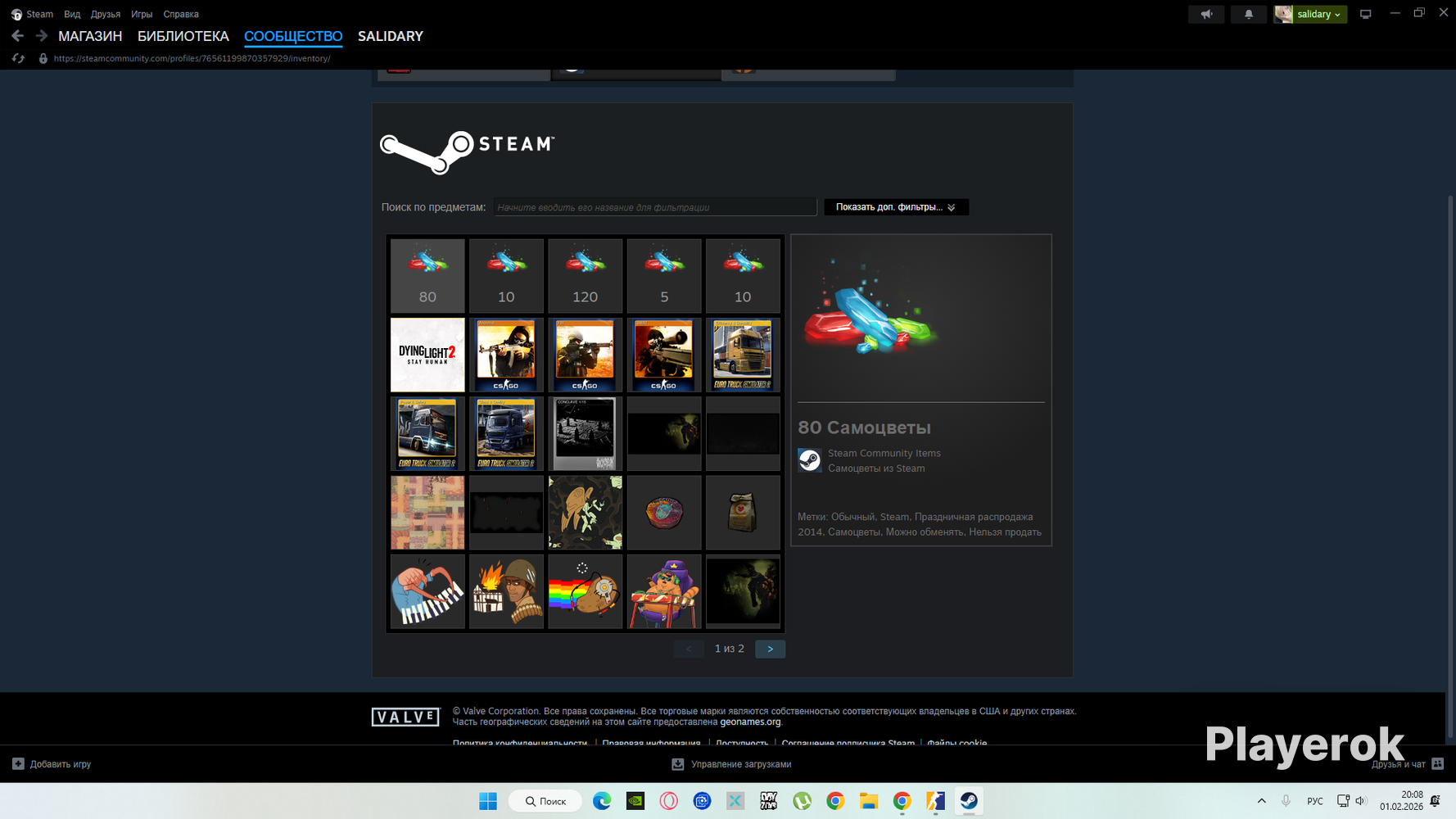Navigate forward with the forward arrow
Viewport: 1456px width, 819px height.
41,36
